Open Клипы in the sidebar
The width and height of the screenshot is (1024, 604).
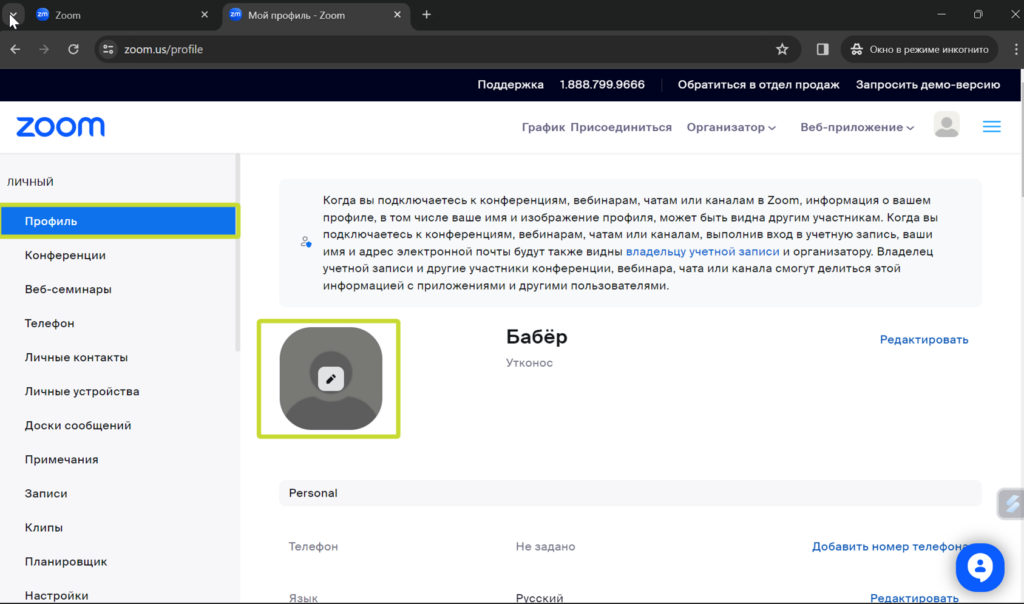(x=44, y=527)
